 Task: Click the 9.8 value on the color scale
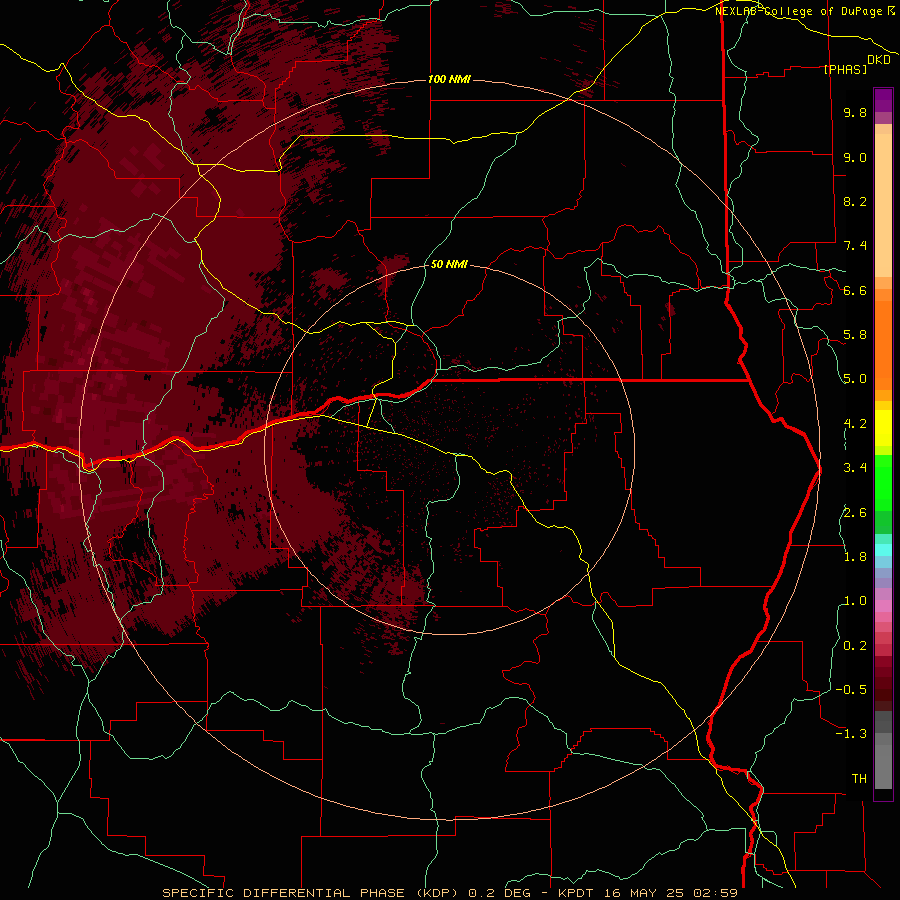pyautogui.click(x=855, y=112)
